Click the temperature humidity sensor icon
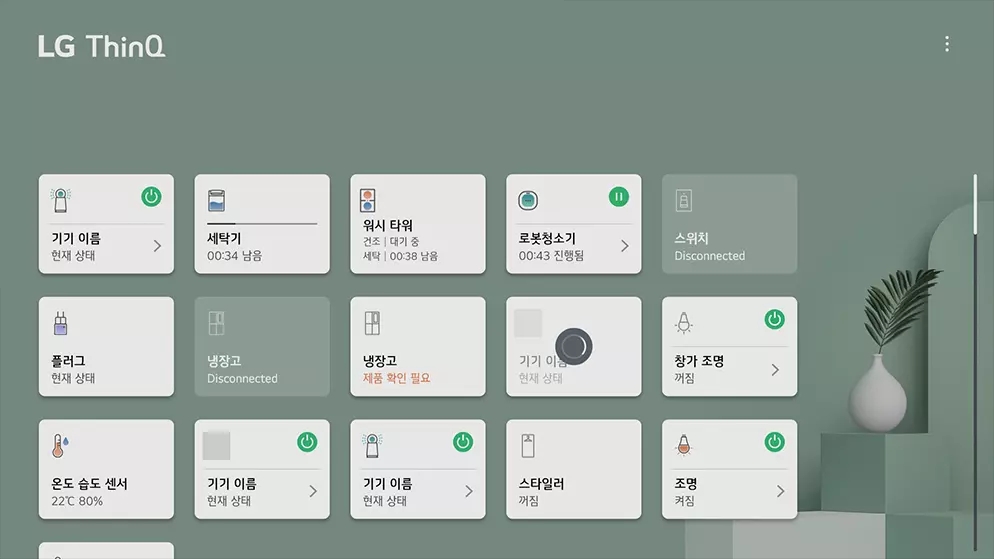Screen dimensions: 994x559 click(61, 446)
